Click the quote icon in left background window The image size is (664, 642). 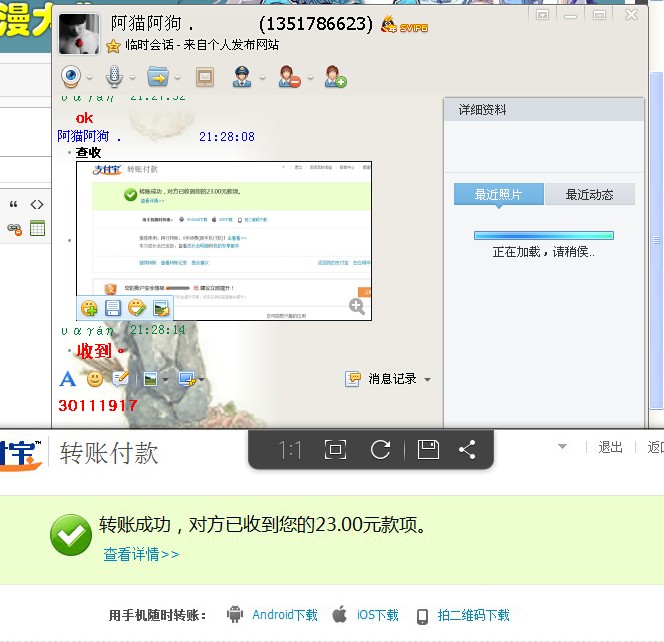click(14, 205)
